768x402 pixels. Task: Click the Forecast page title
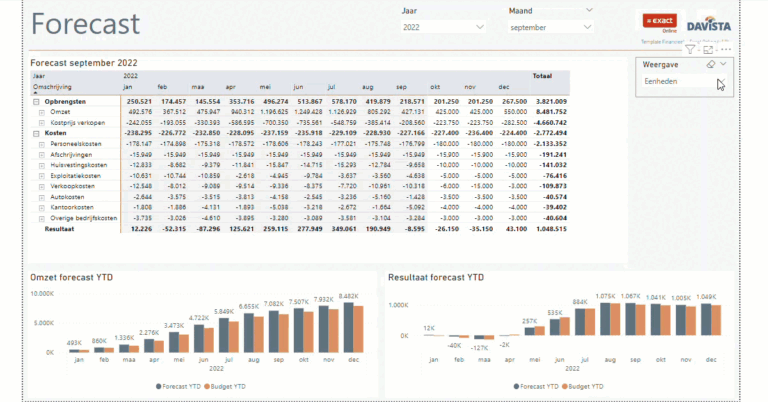(x=85, y=24)
